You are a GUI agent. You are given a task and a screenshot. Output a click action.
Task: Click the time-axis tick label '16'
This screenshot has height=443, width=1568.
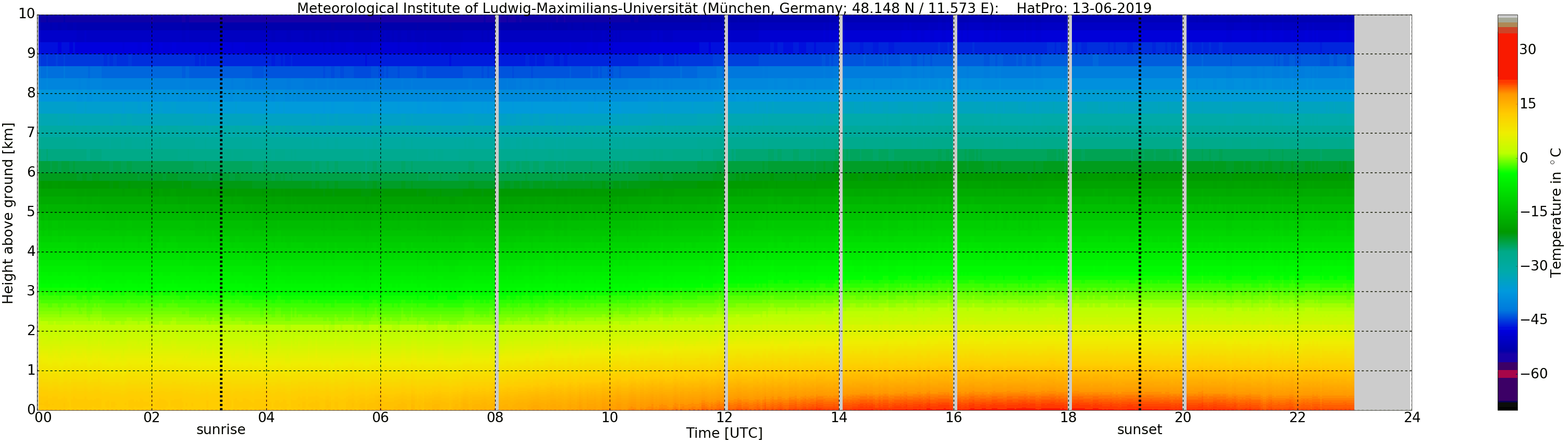(x=953, y=417)
